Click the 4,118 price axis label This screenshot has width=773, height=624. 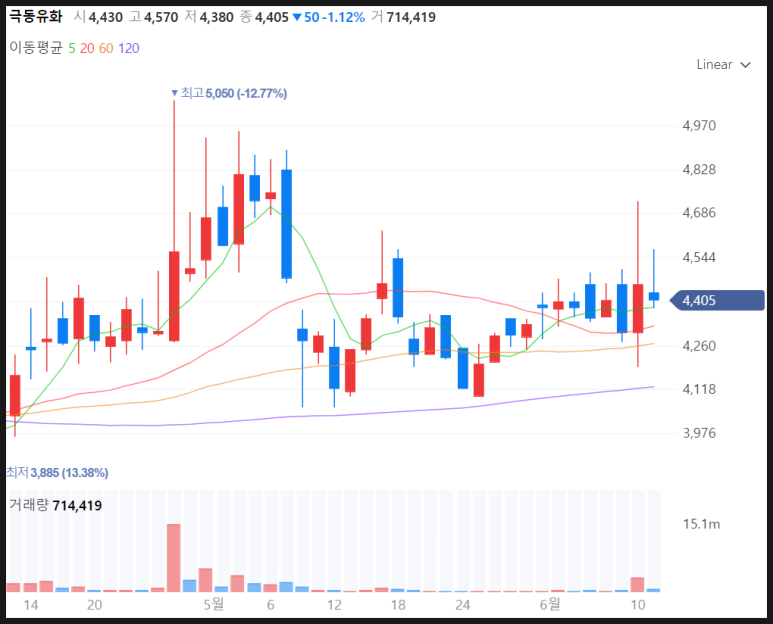point(699,389)
